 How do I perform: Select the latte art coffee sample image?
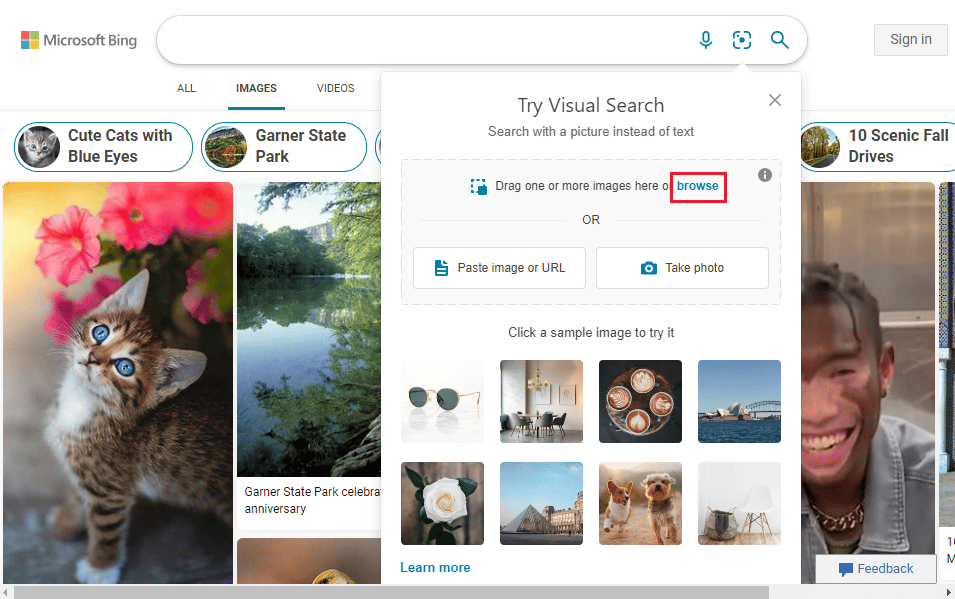tap(640, 402)
